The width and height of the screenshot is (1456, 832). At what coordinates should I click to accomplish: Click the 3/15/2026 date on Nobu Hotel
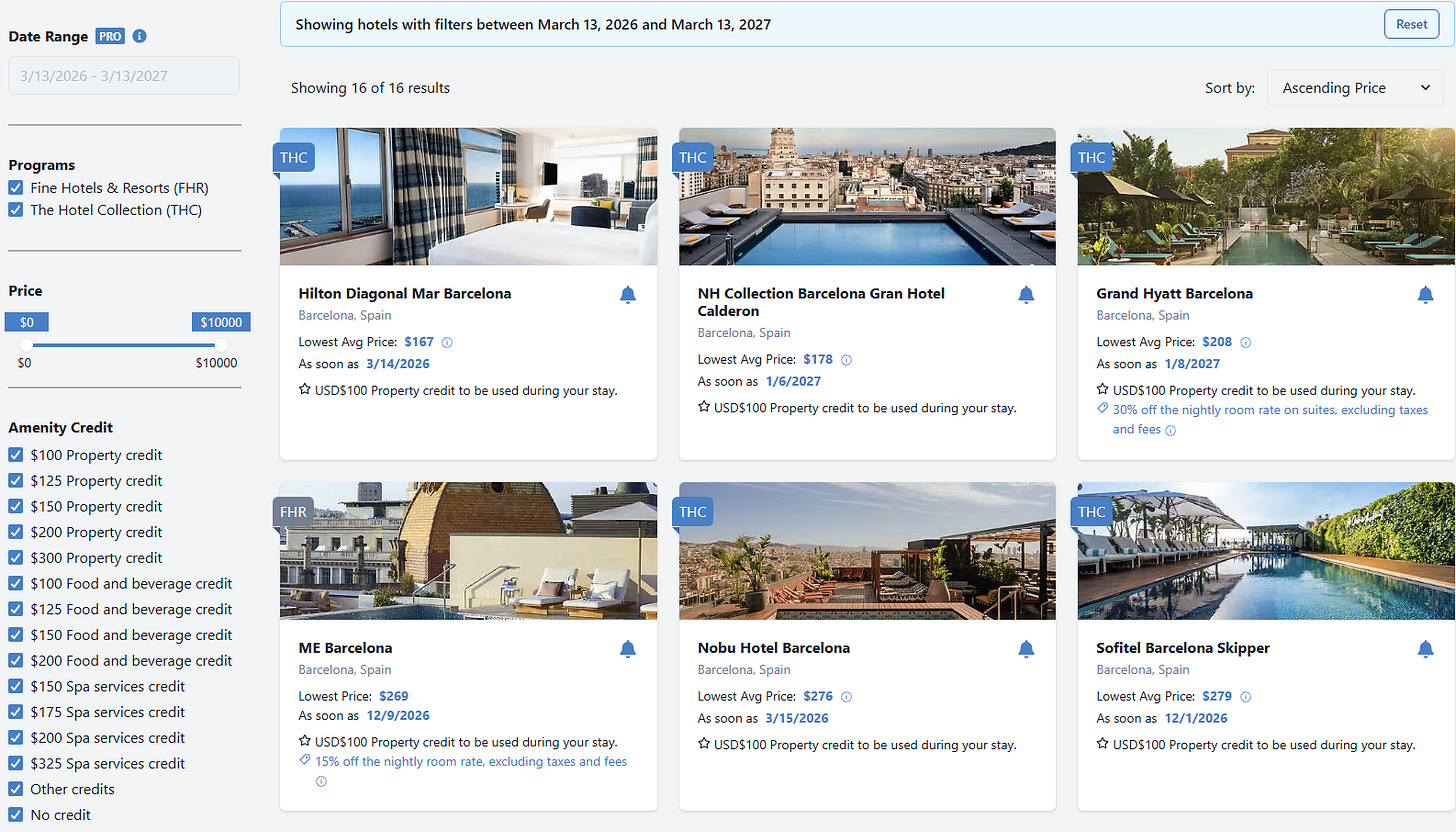(797, 718)
